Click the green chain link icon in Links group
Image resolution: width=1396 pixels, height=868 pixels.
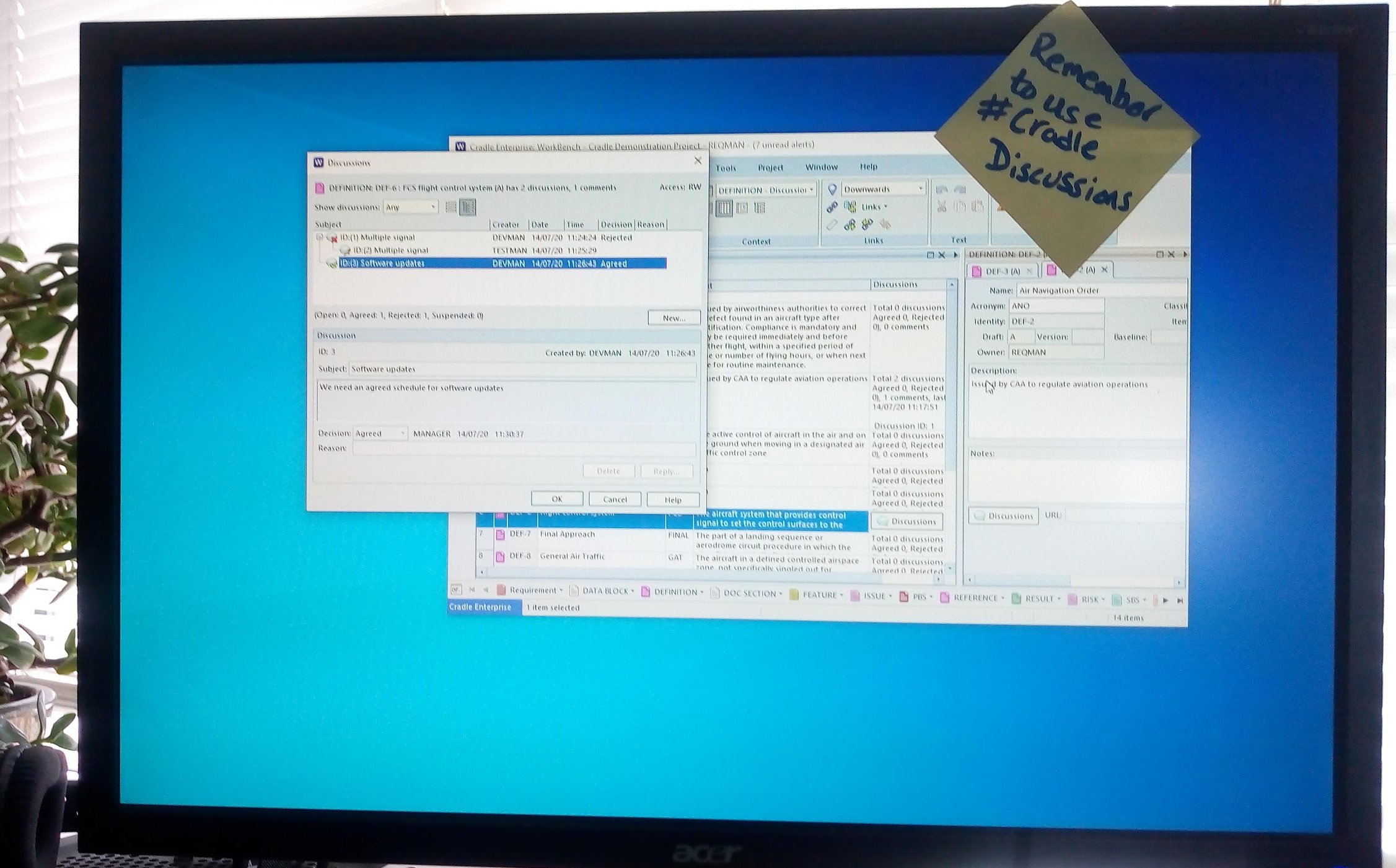click(867, 224)
